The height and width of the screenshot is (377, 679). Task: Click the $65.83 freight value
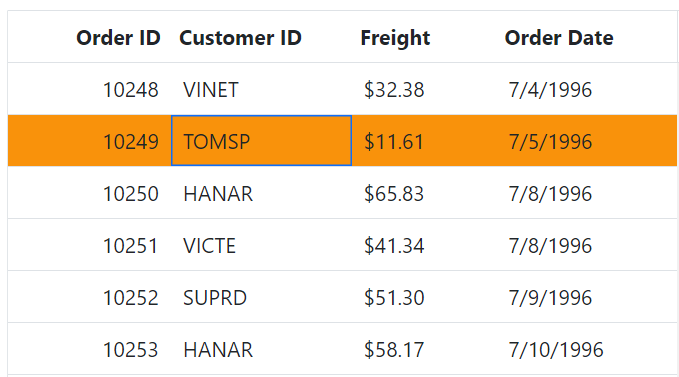(x=394, y=193)
